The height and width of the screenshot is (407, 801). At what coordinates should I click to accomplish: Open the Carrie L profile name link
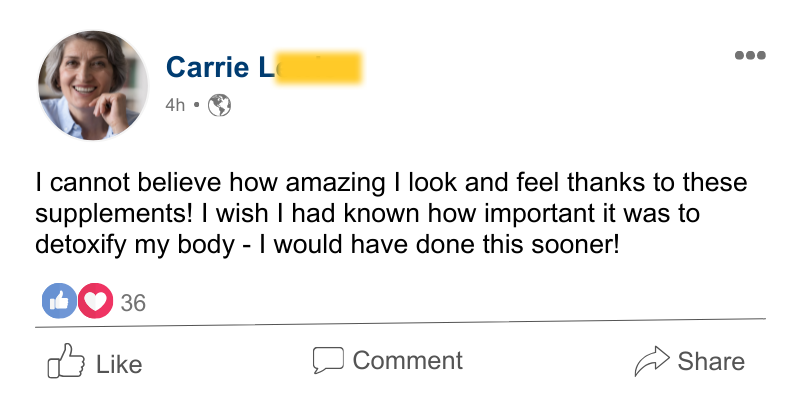click(264, 67)
